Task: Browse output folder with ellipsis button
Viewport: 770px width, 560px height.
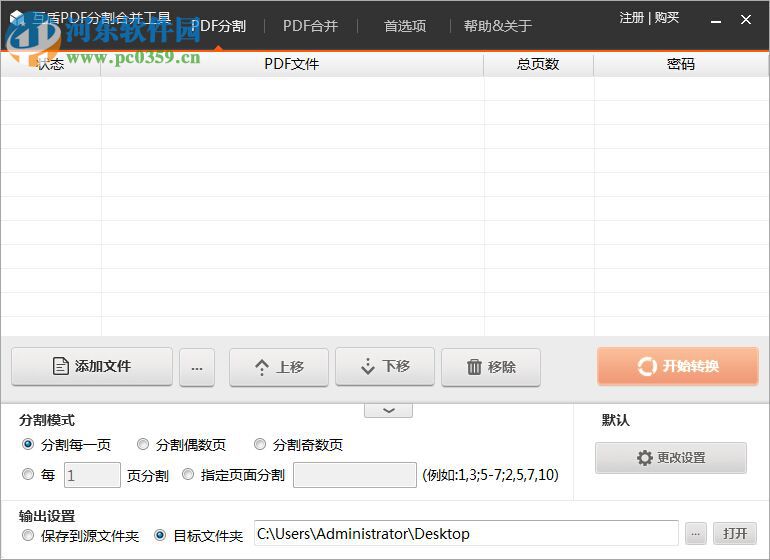Action: coord(696,534)
